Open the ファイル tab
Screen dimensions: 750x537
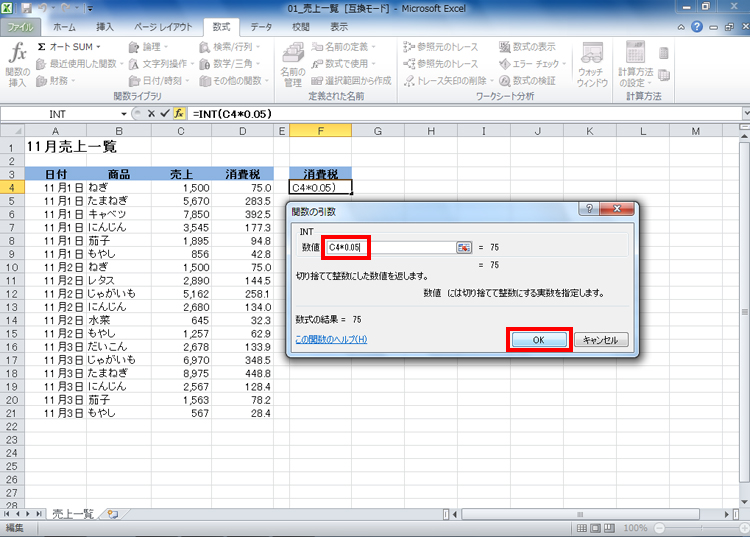pyautogui.click(x=21, y=27)
